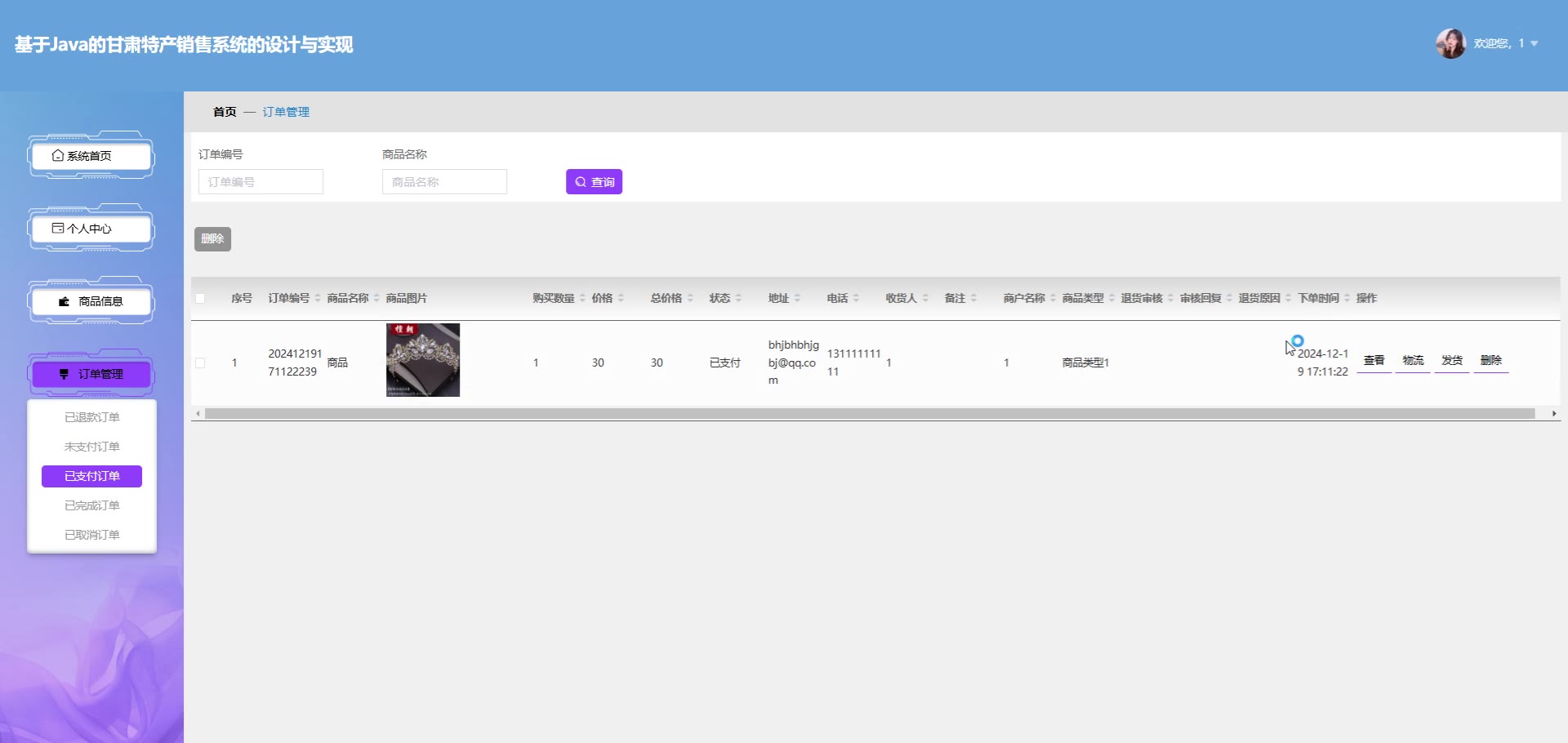Image resolution: width=1568 pixels, height=743 pixels.
Task: Sort by 状态 using its sort arrows
Action: pos(738,298)
